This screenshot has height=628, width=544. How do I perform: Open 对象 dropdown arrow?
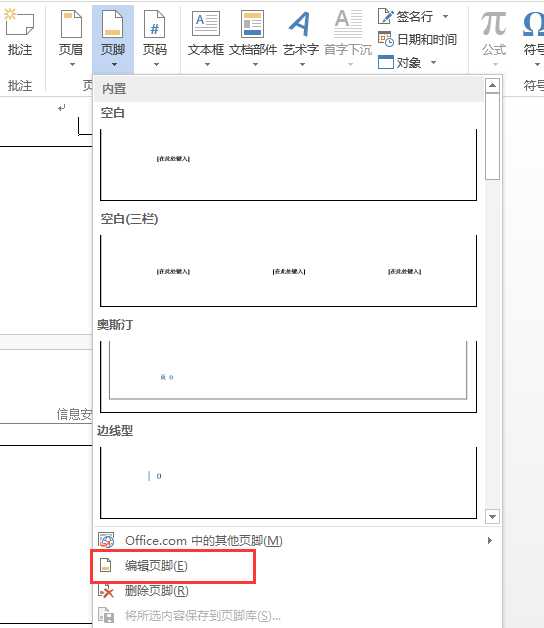point(433,62)
